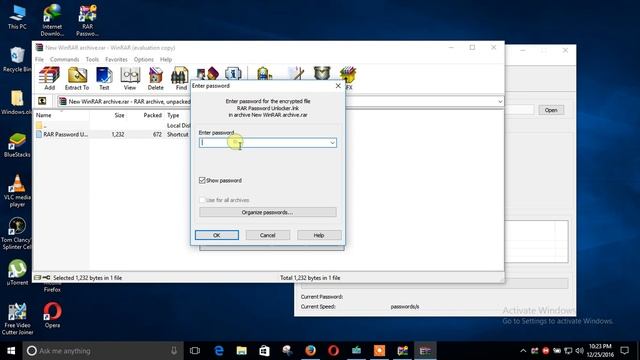Open the Action Center notification icon
The height and width of the screenshot is (360, 640).
point(624,351)
